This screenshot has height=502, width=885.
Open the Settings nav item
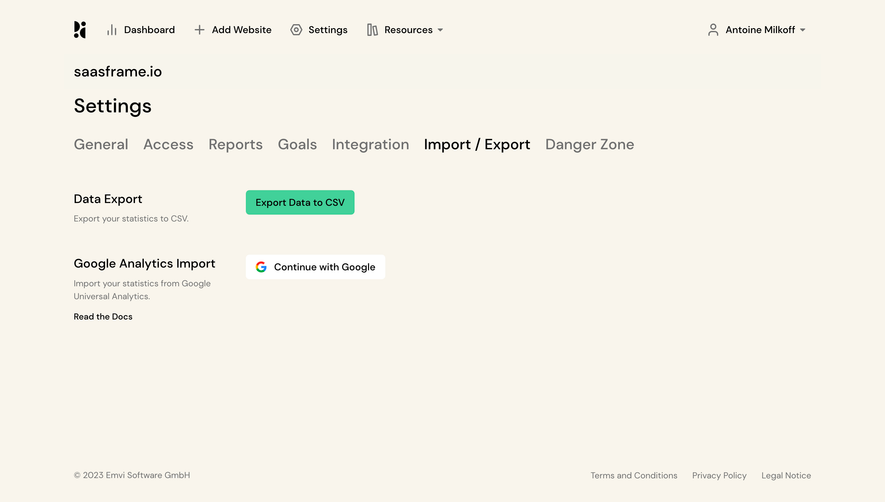pos(319,30)
